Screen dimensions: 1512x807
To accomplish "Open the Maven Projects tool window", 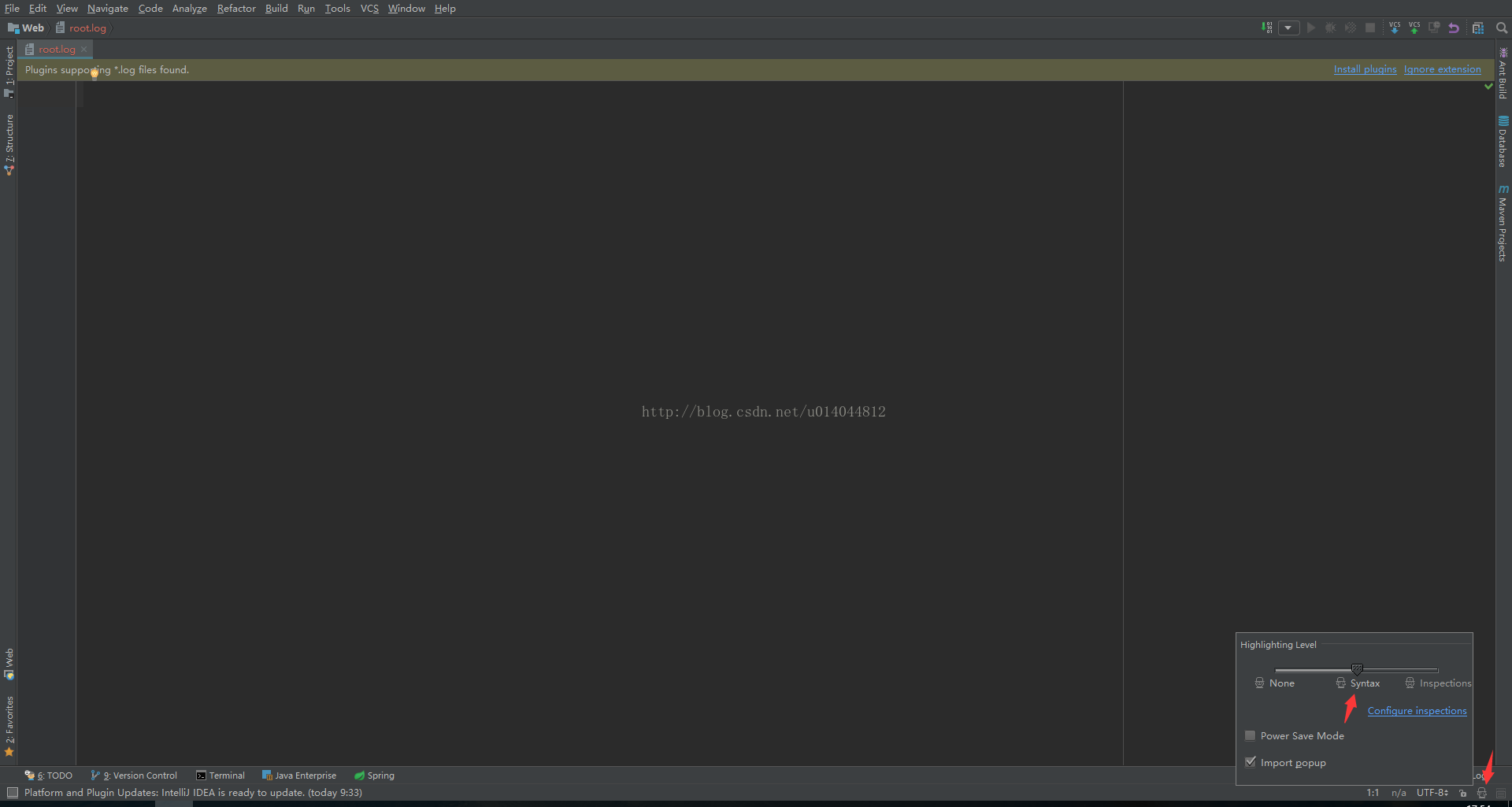I will click(1503, 224).
